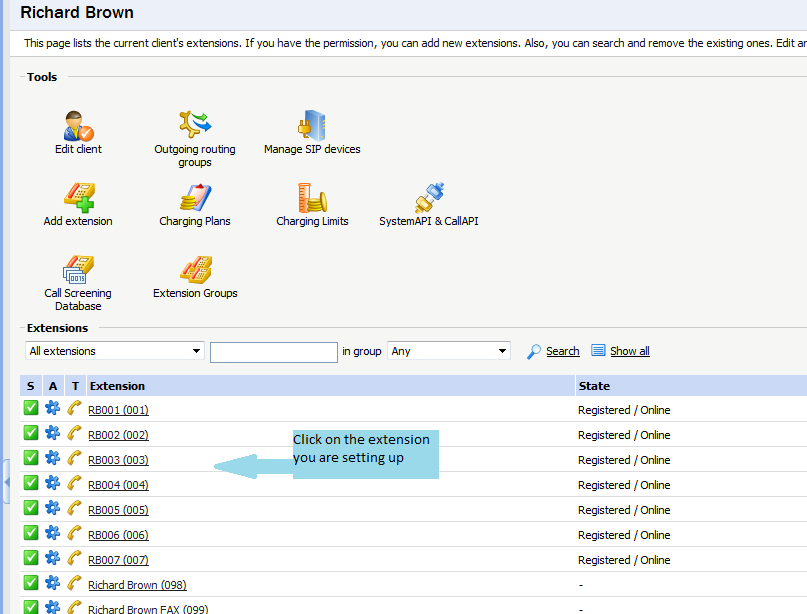Click the S column header

point(31,386)
